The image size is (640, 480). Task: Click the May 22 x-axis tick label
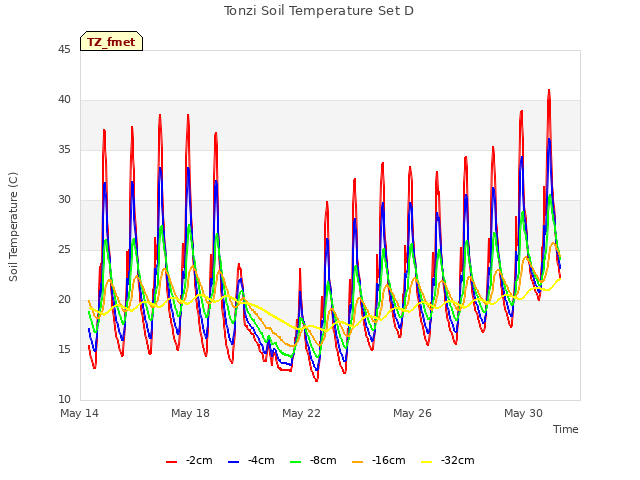[x=301, y=413]
